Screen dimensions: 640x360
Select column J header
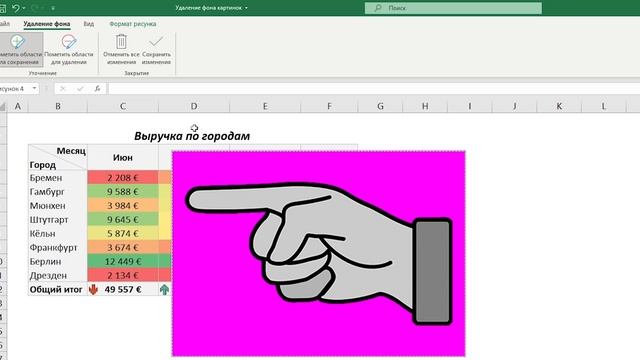click(x=514, y=107)
